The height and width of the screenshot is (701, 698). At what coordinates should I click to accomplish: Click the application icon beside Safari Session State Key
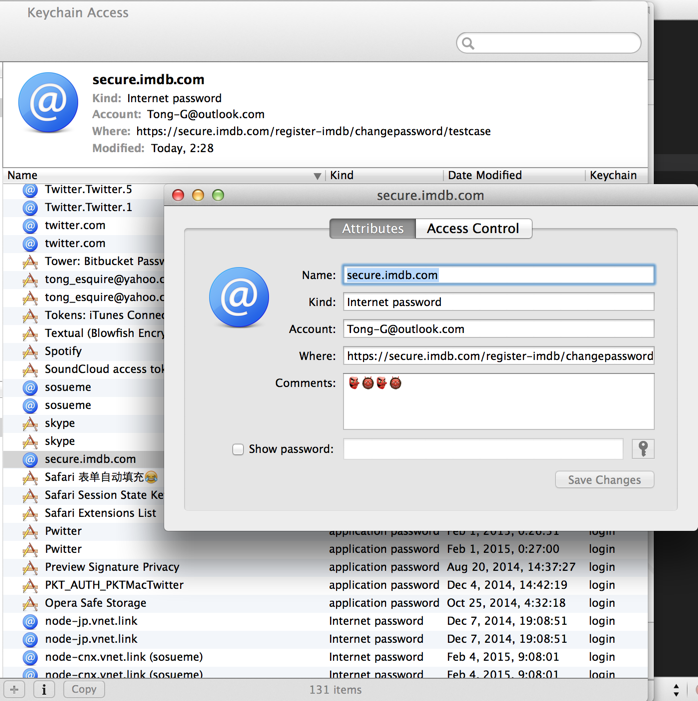tap(30, 495)
